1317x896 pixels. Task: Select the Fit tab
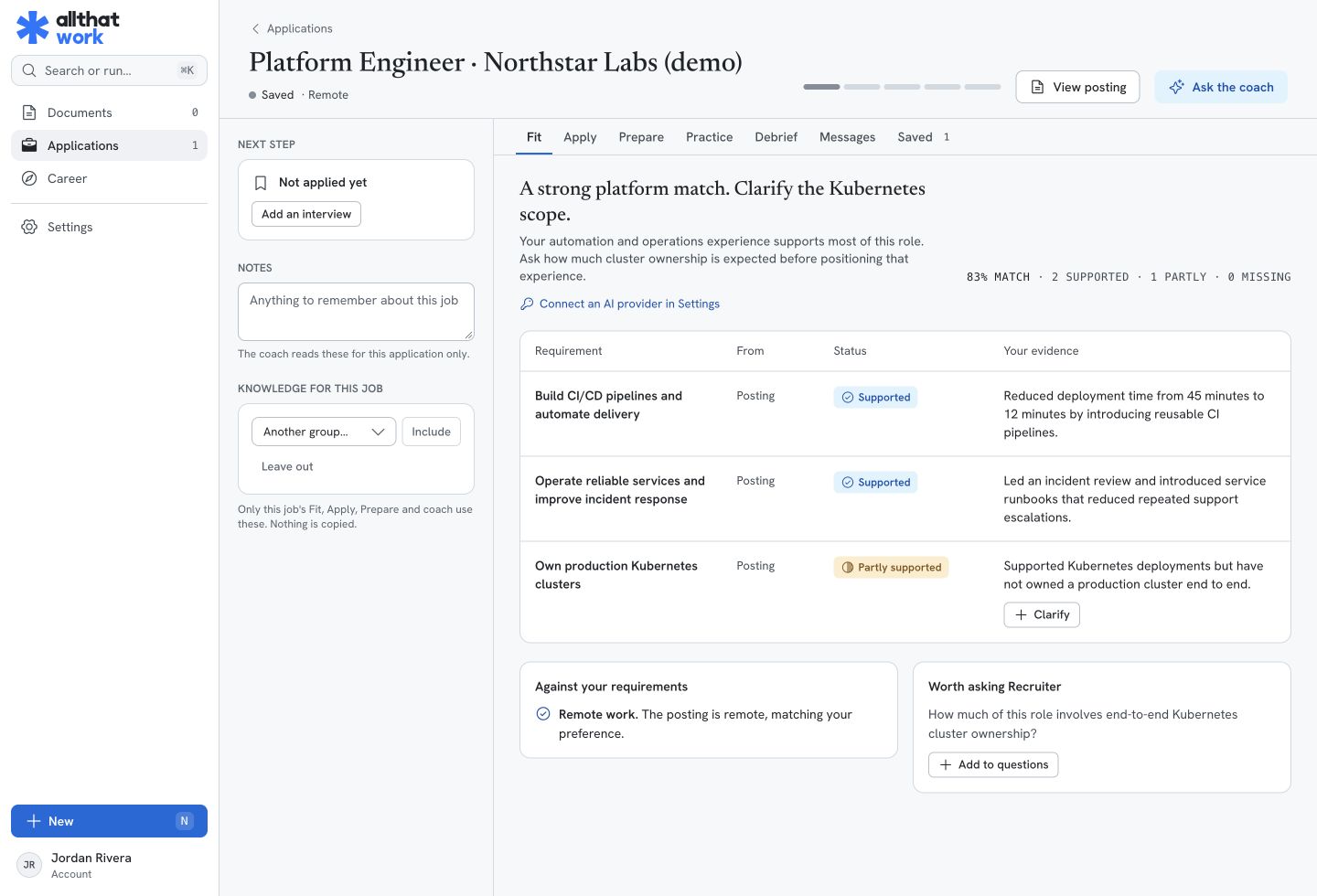(x=534, y=137)
